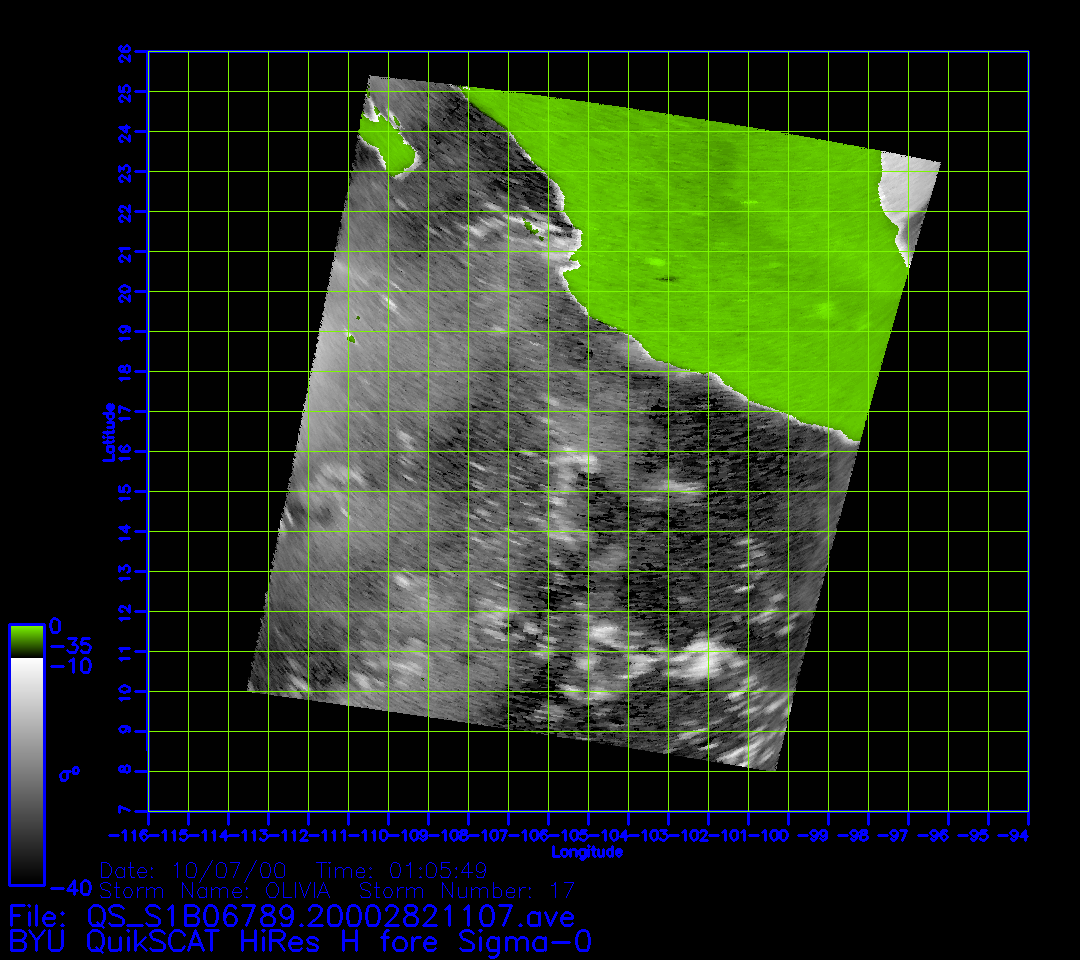Click the -10 color bar label
This screenshot has width=1080, height=960.
[x=70, y=665]
